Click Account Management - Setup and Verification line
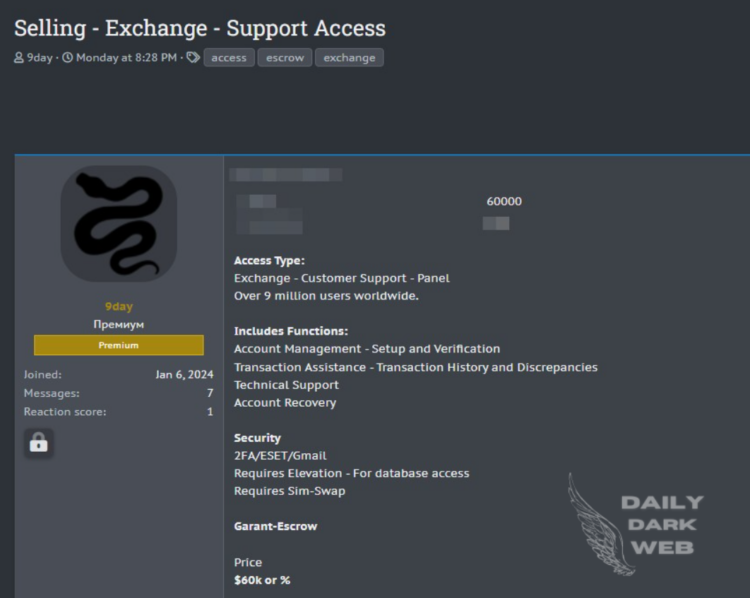The height and width of the screenshot is (598, 750). 367,349
